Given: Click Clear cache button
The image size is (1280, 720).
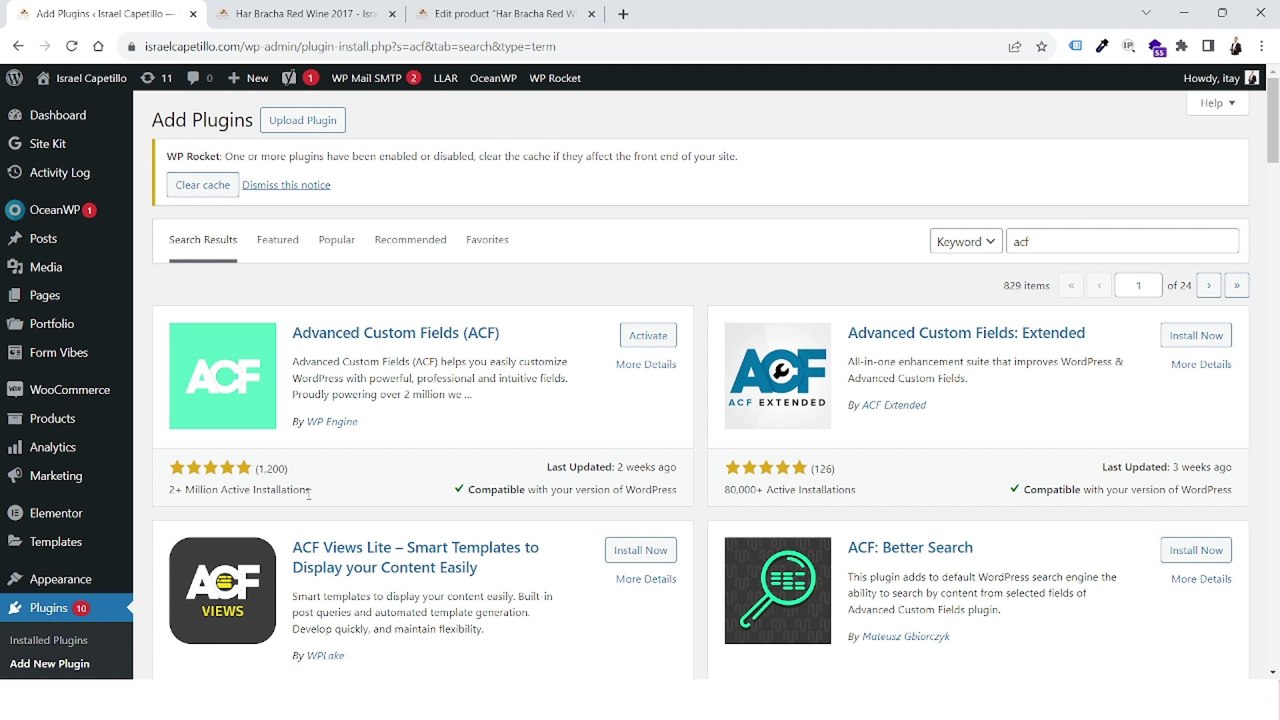Looking at the screenshot, I should coord(202,185).
